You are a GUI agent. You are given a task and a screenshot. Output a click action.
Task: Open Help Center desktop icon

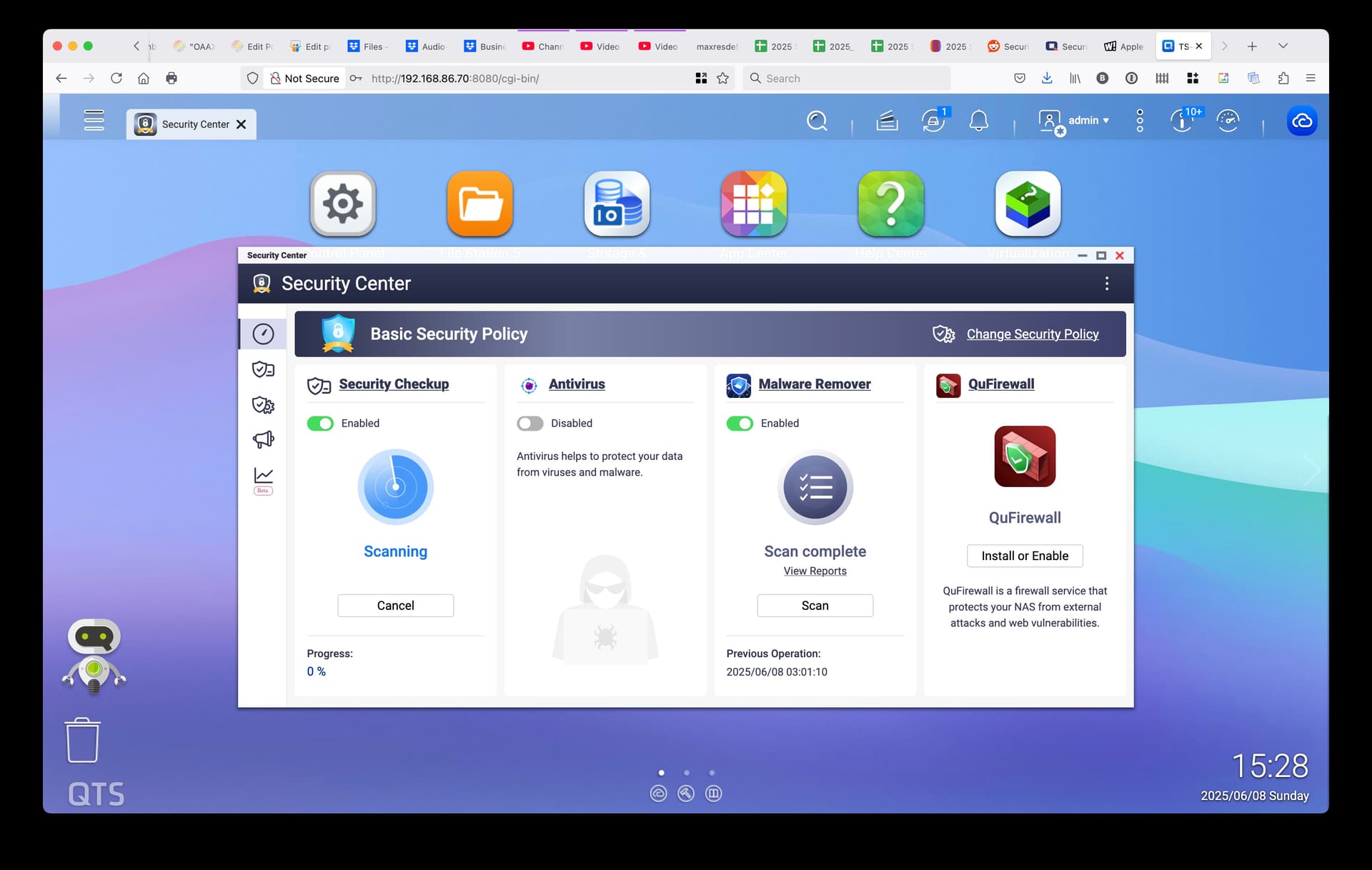(x=891, y=204)
